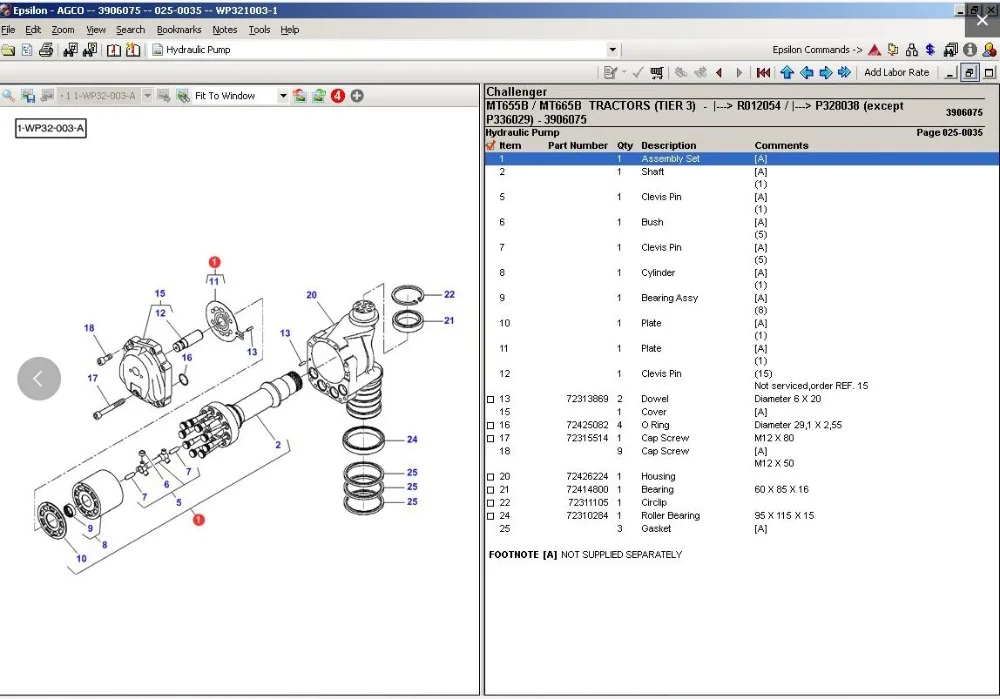Open the Notes menu
This screenshot has height=699, width=1000.
(224, 29)
